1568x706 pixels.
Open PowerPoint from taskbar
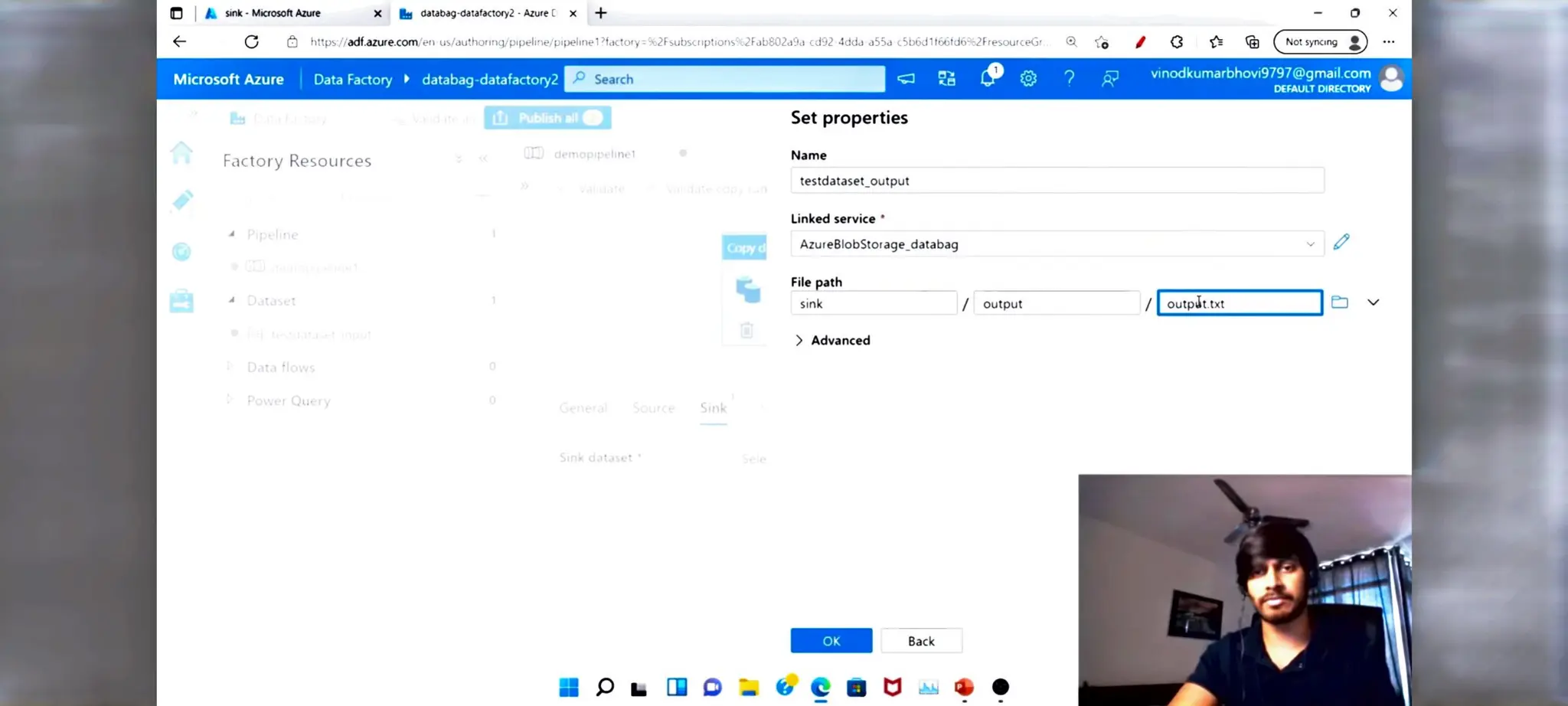click(964, 687)
